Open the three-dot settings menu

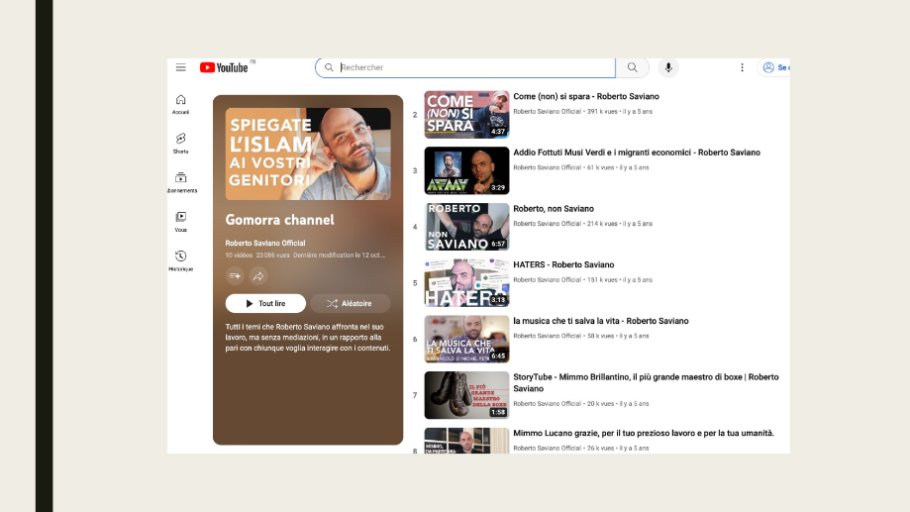[x=742, y=67]
